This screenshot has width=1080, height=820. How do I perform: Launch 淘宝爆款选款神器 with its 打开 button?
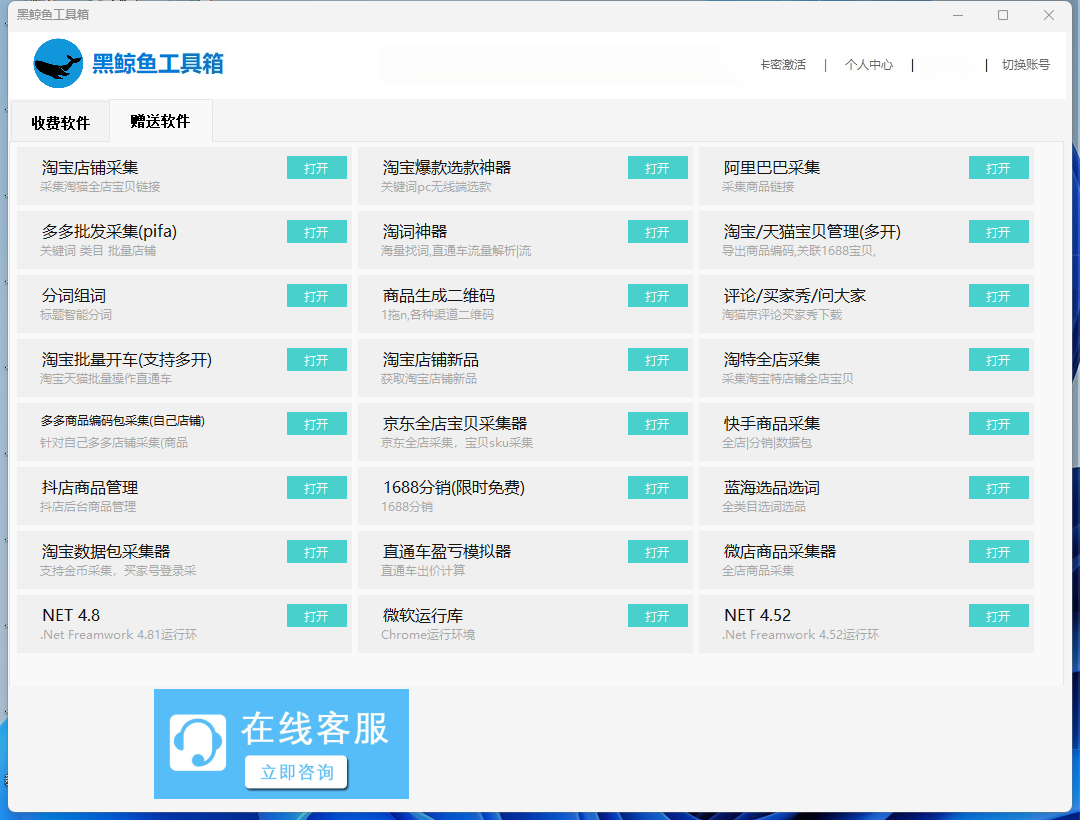[657, 168]
